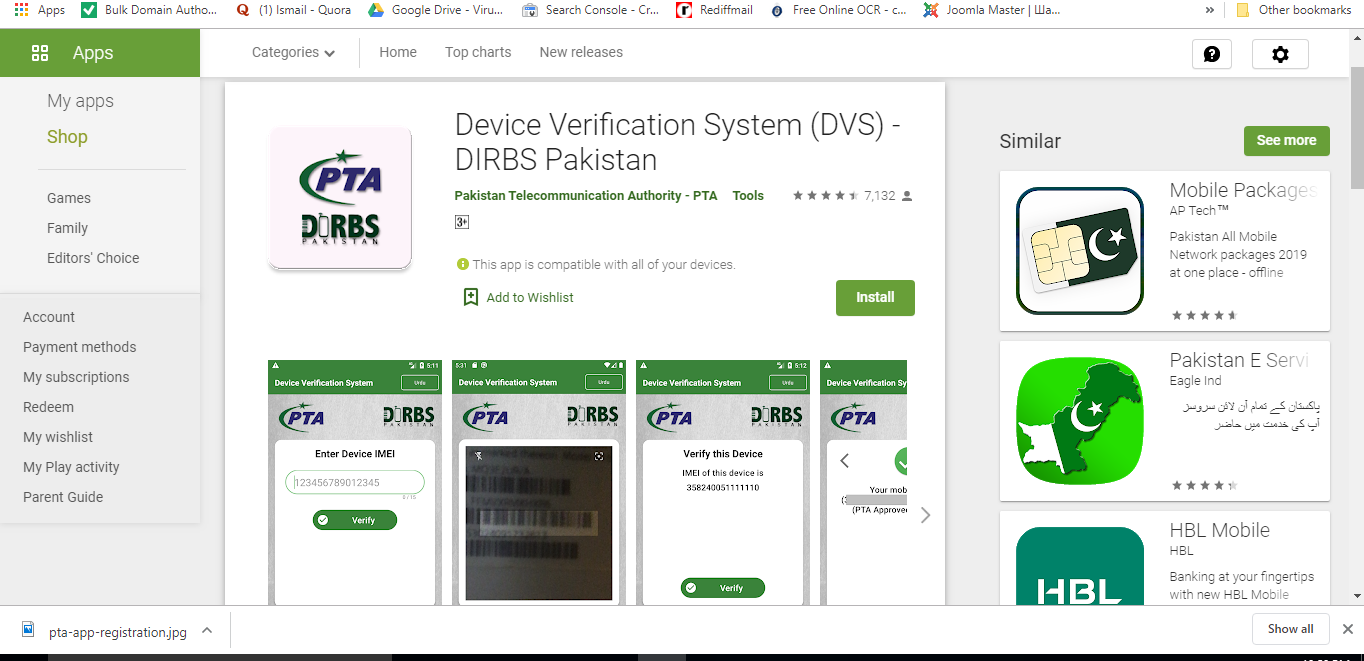Screen dimensions: 1364x661
Task: Open the Chrome Apps bookmark shortcut
Action: (39, 10)
